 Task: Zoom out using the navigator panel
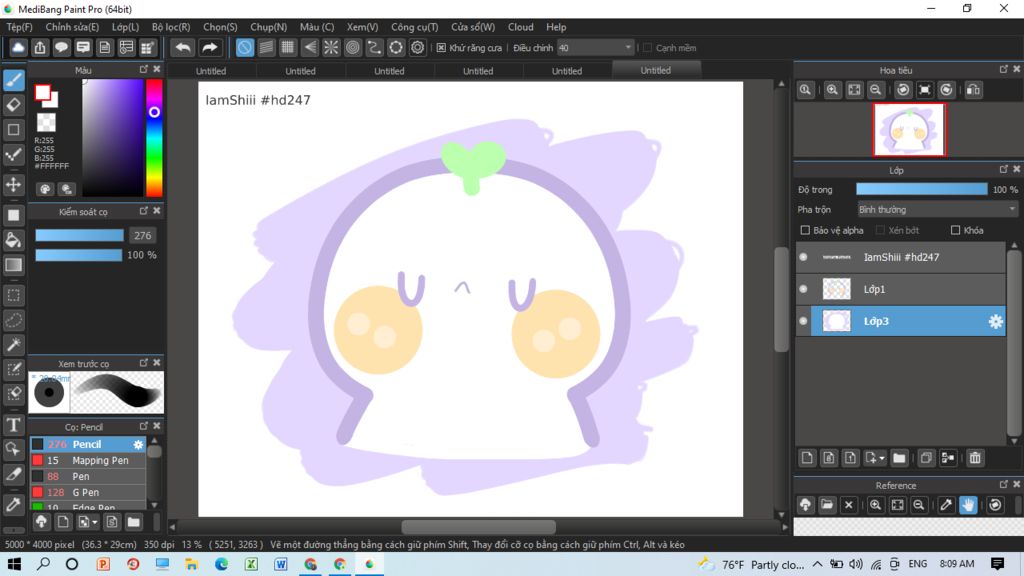click(x=876, y=90)
